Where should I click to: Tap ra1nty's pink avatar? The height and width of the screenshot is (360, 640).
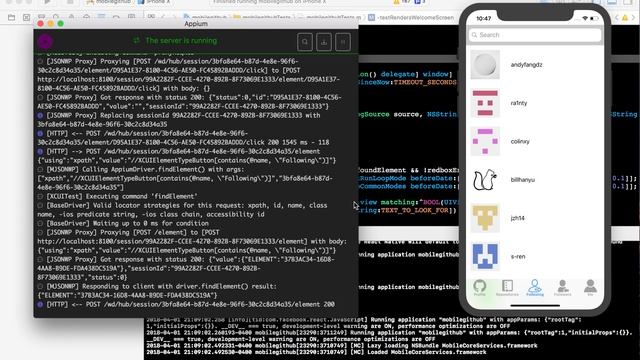[485, 103]
